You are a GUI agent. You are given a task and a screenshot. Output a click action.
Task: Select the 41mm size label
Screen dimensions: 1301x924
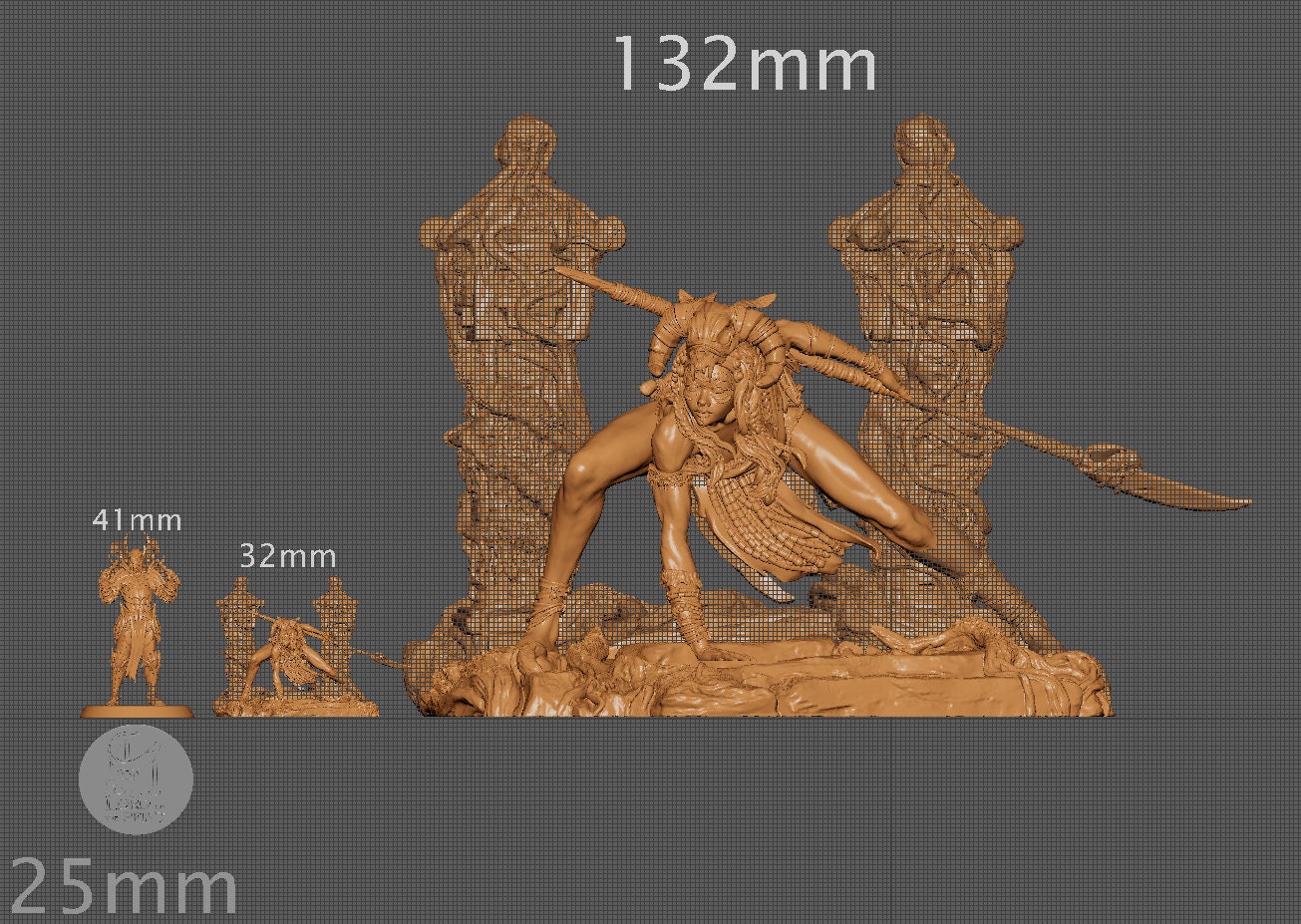coord(138,520)
